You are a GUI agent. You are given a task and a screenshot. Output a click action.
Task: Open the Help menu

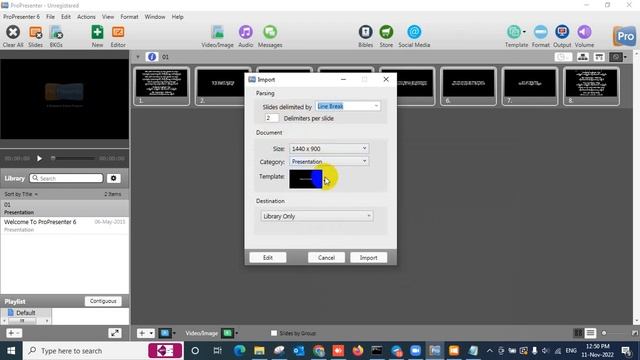tap(178, 17)
